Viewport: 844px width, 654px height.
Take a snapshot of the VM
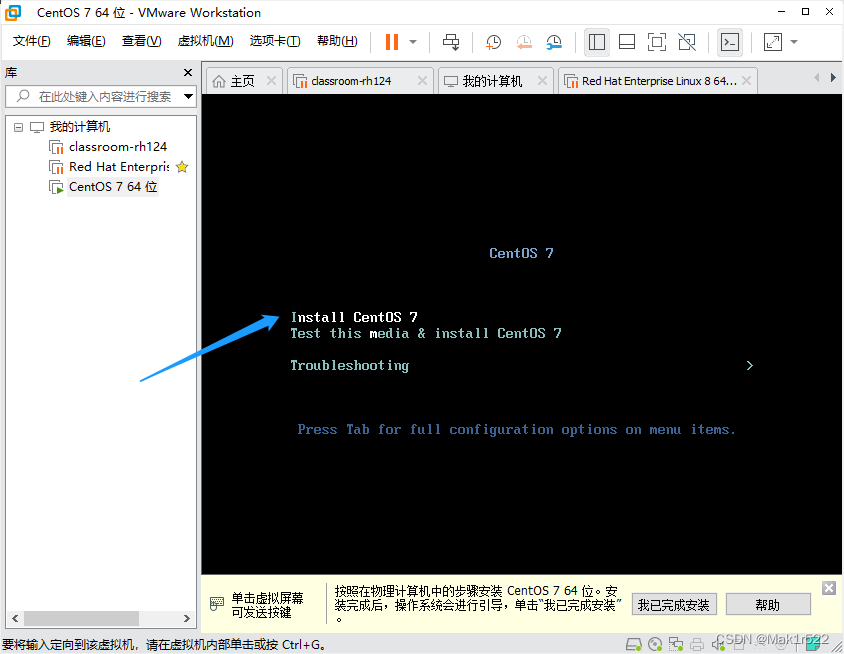click(492, 42)
